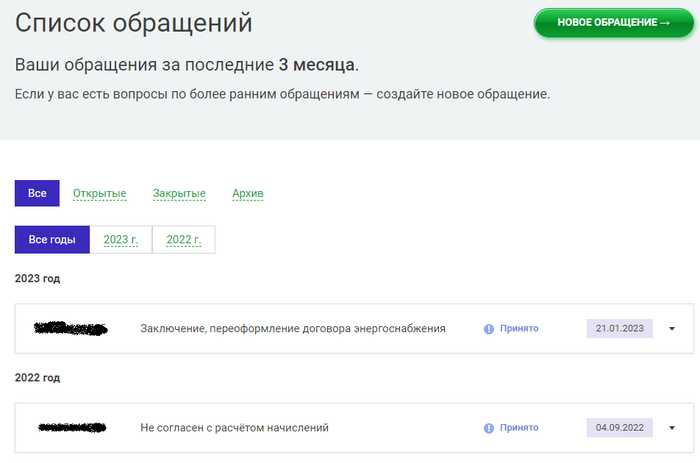This screenshot has width=700, height=463.
Task: Filter requests by '2023 г.'
Action: 121,240
